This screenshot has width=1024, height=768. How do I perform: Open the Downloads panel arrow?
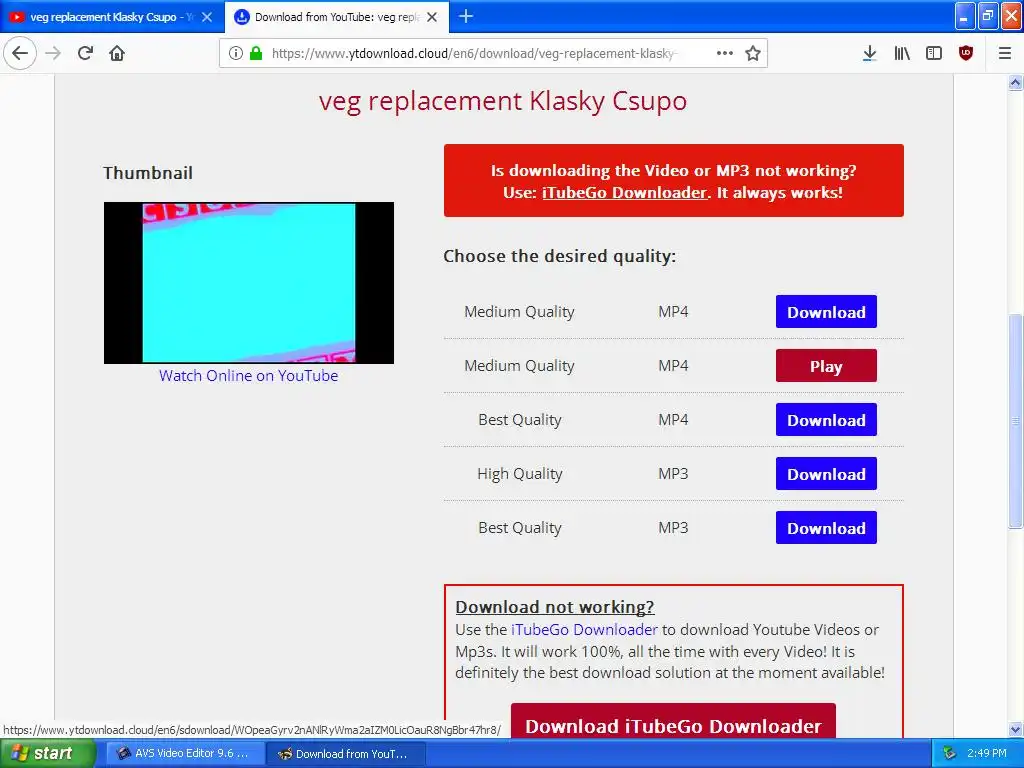click(869, 54)
